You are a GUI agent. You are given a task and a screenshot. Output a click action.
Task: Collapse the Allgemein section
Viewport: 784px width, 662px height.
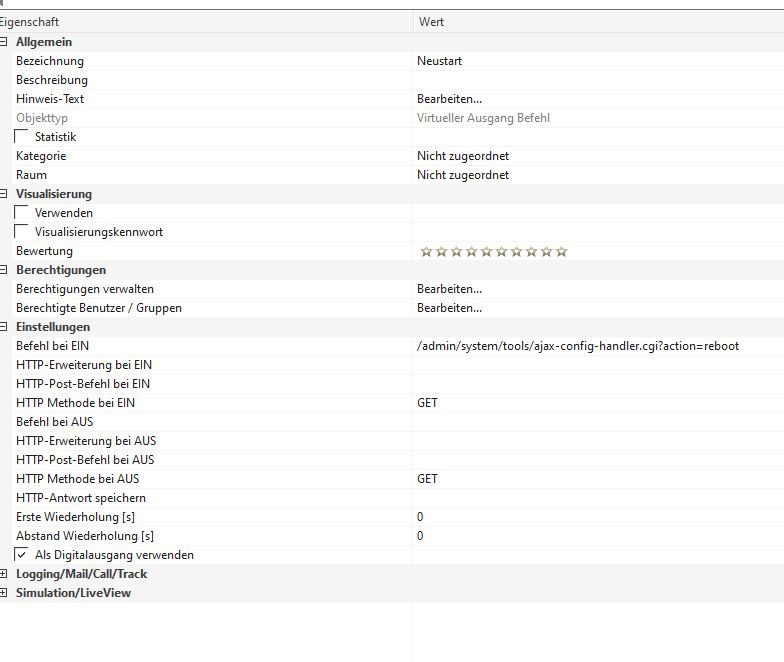point(4,42)
